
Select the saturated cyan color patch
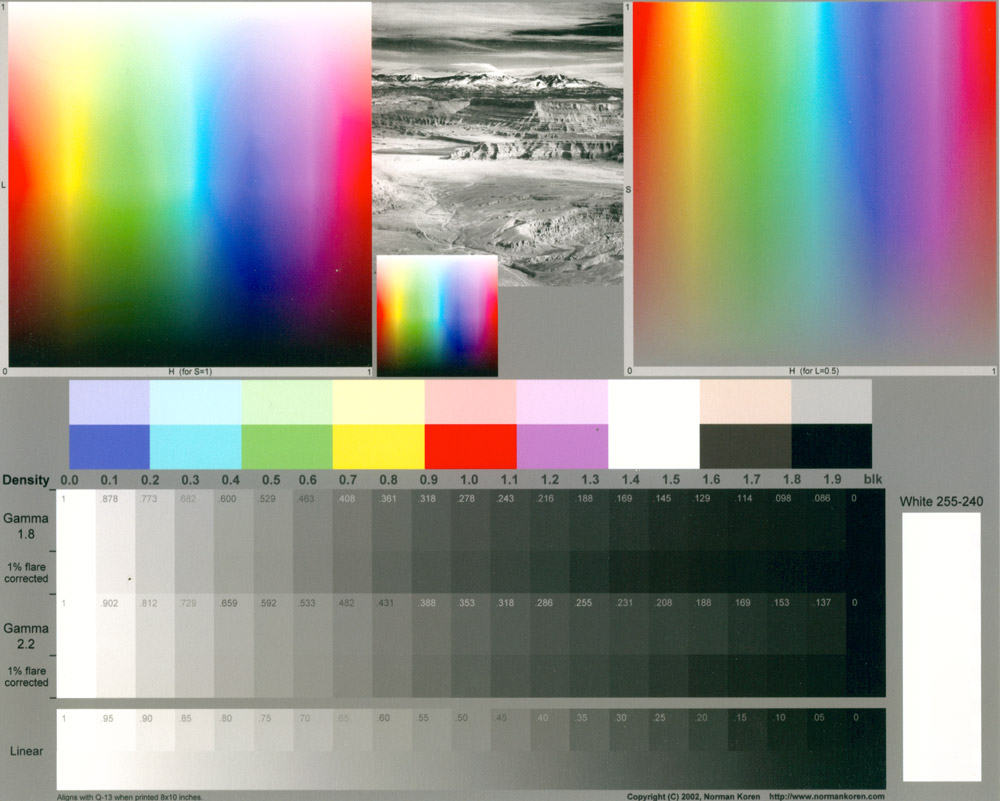pyautogui.click(x=196, y=446)
